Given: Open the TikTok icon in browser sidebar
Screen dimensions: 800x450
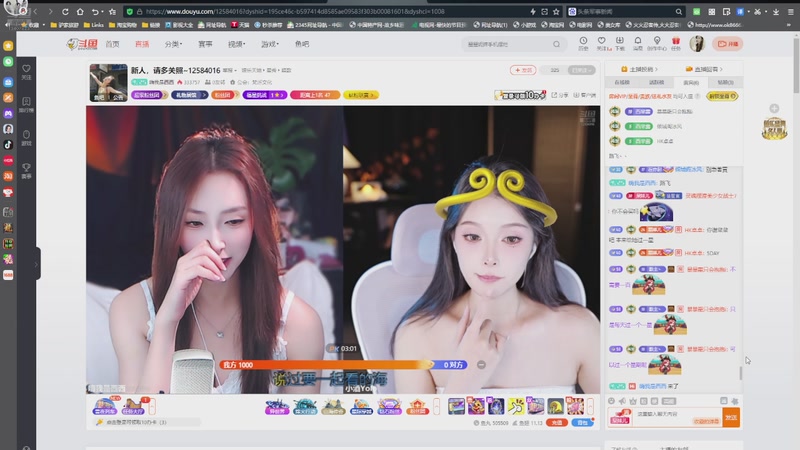Looking at the screenshot, I should tap(8, 144).
